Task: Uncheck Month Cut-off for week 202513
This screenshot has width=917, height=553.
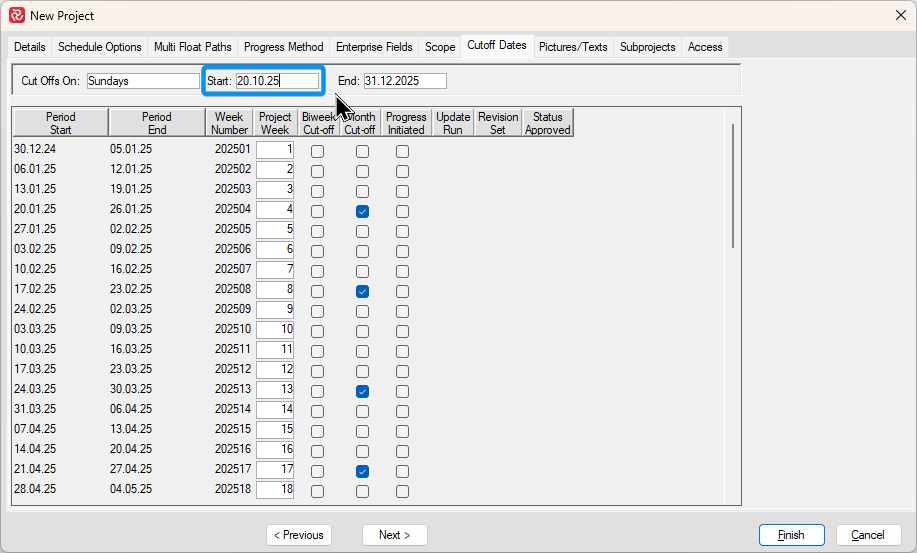Action: pyautogui.click(x=362, y=391)
